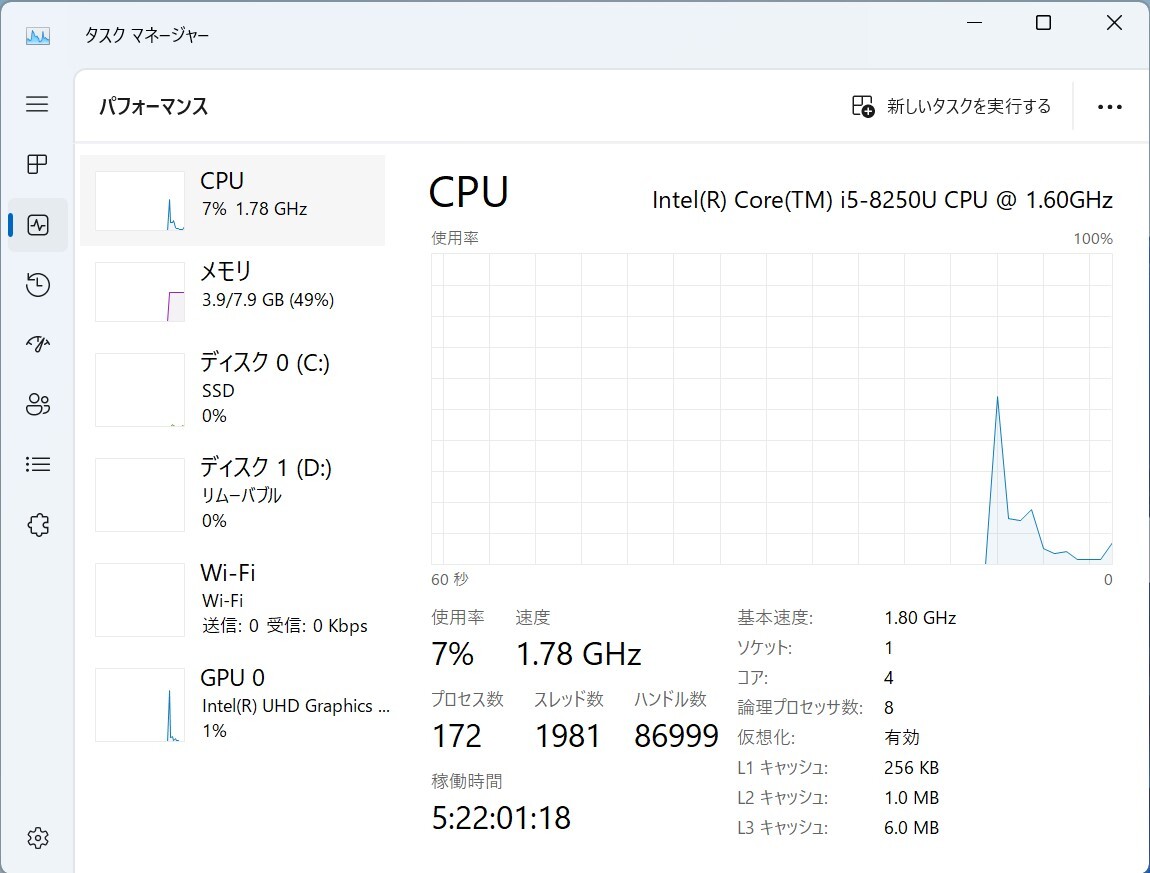
Task: Open Task Manager settings gear
Action: (37, 838)
